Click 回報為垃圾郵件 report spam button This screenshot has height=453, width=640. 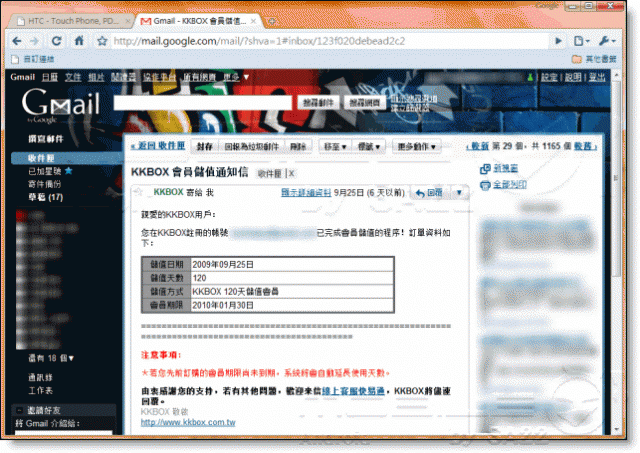click(x=251, y=147)
